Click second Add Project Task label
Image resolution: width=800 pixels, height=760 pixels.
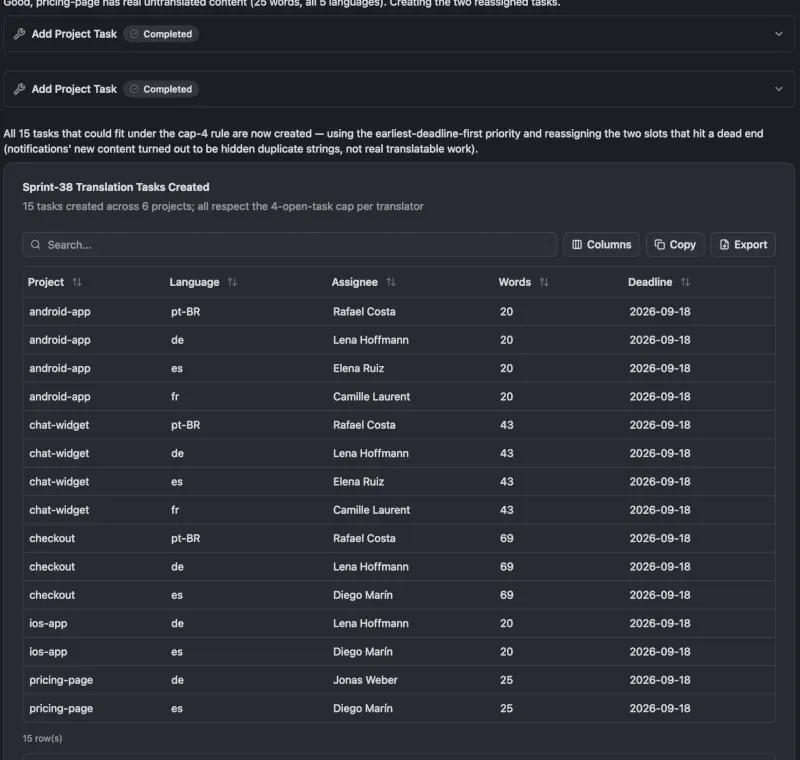(74, 89)
